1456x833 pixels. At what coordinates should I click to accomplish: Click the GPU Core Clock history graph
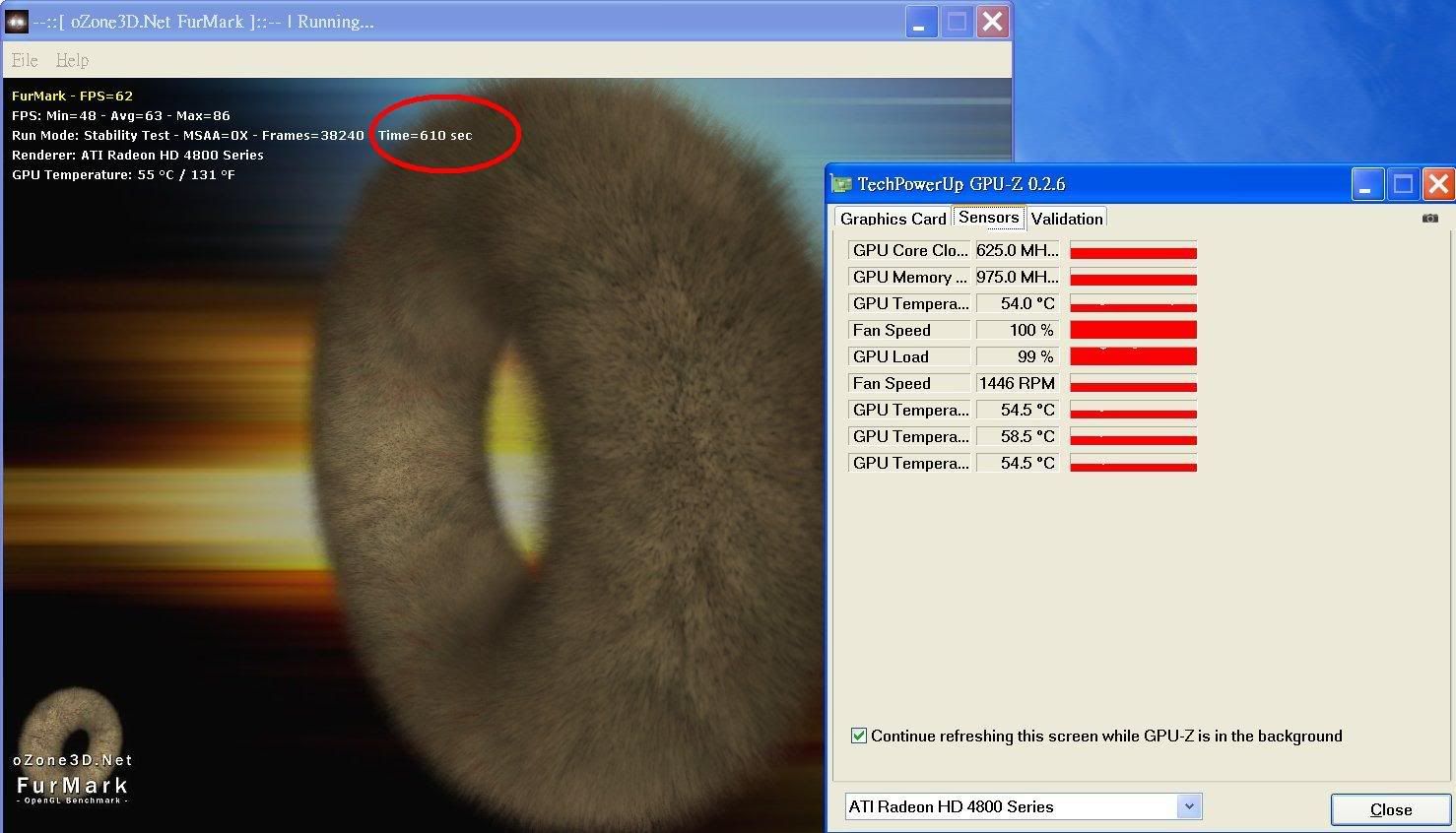(x=1133, y=250)
